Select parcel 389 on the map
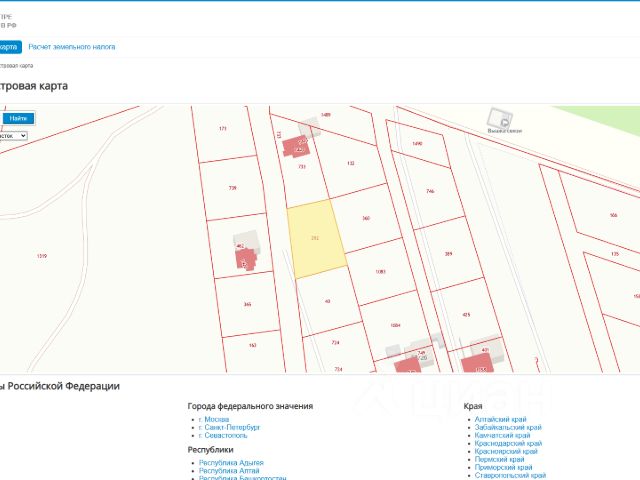 coord(448,254)
